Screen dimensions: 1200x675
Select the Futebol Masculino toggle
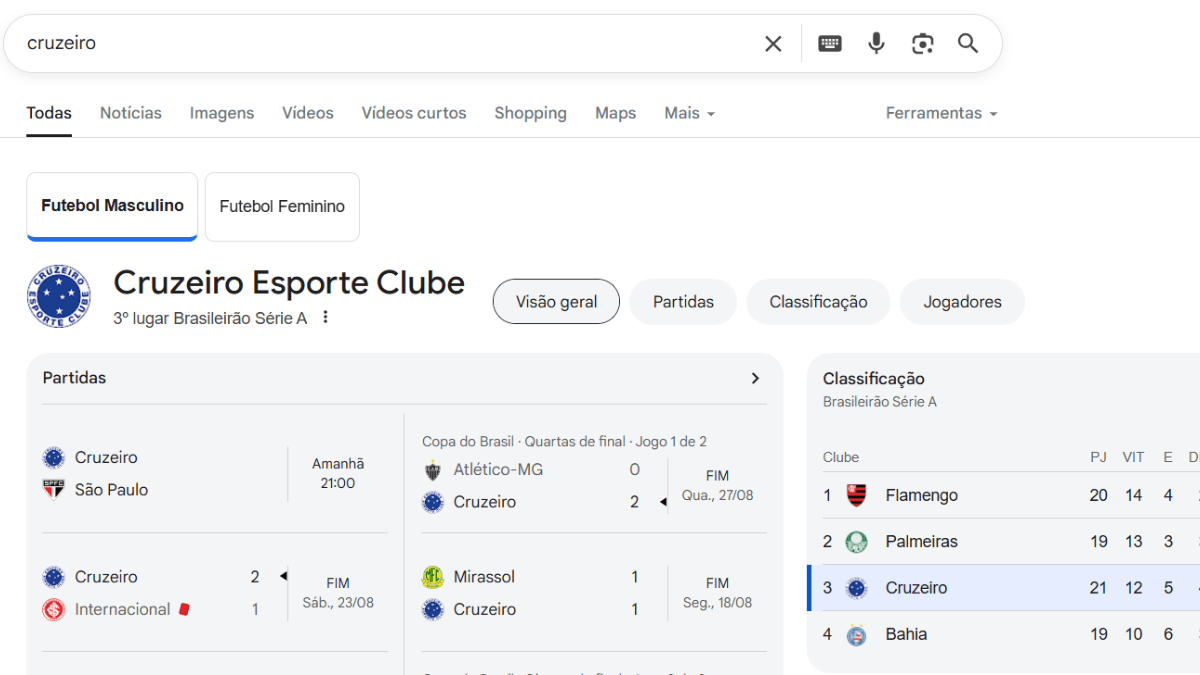pyautogui.click(x=112, y=206)
